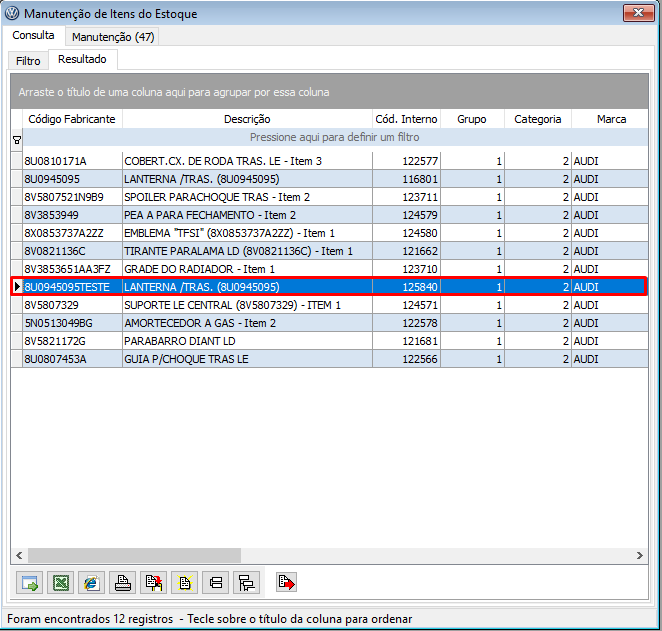Click description SPOILER PARACHOQUE TRAS - Item 2

(247, 197)
